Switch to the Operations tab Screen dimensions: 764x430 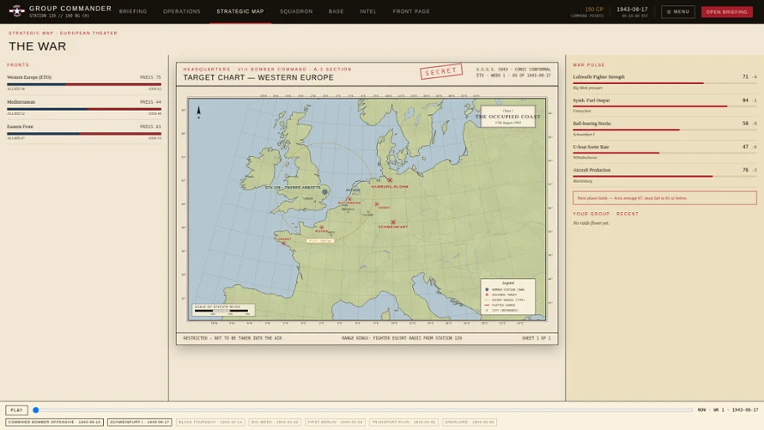point(182,11)
